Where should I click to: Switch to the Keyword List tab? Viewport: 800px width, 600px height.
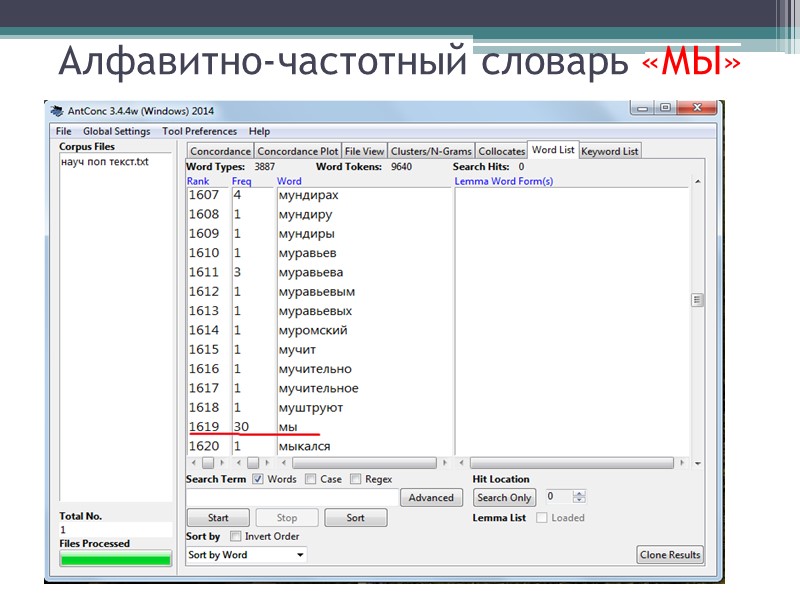[610, 150]
